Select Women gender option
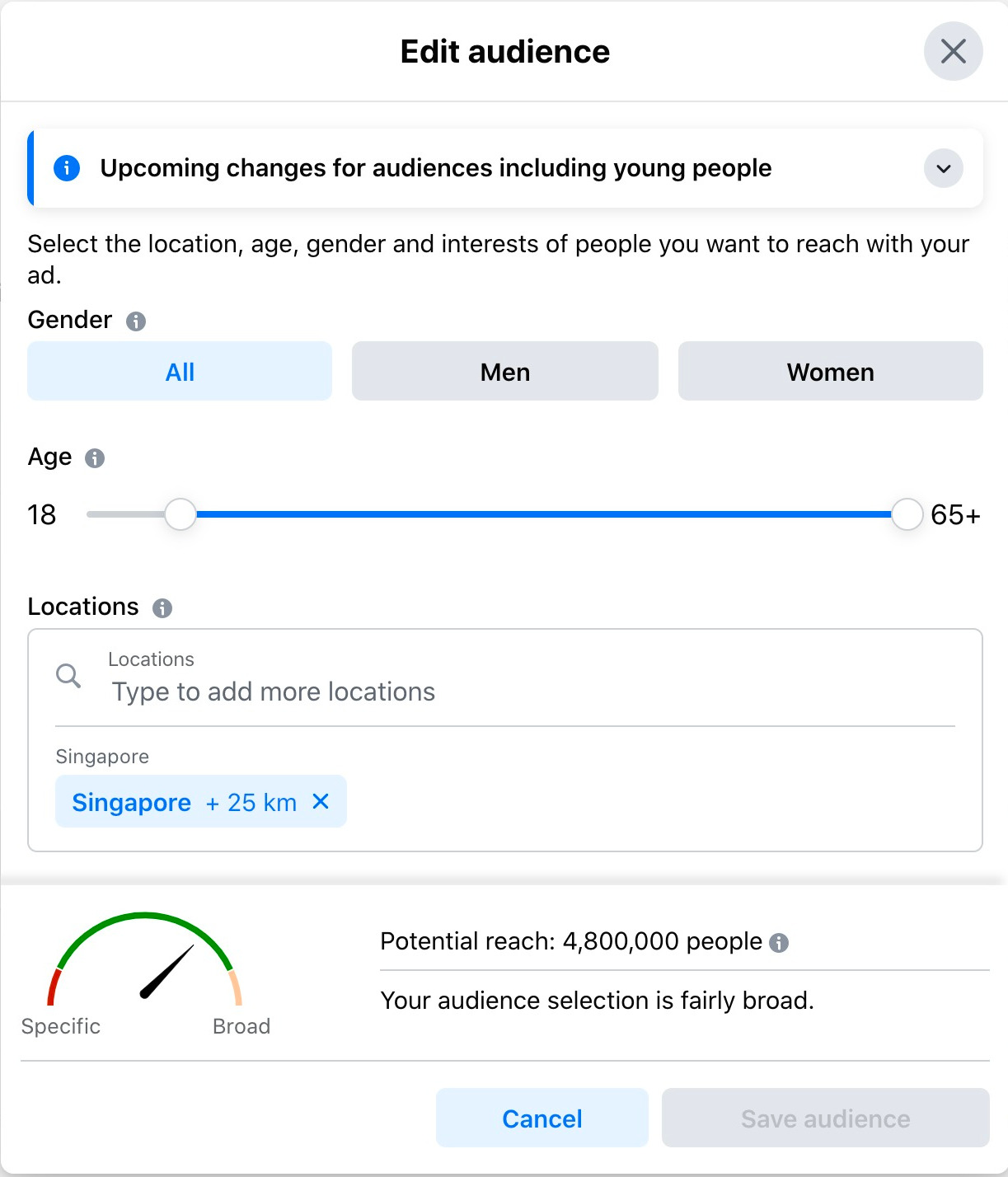 [830, 372]
